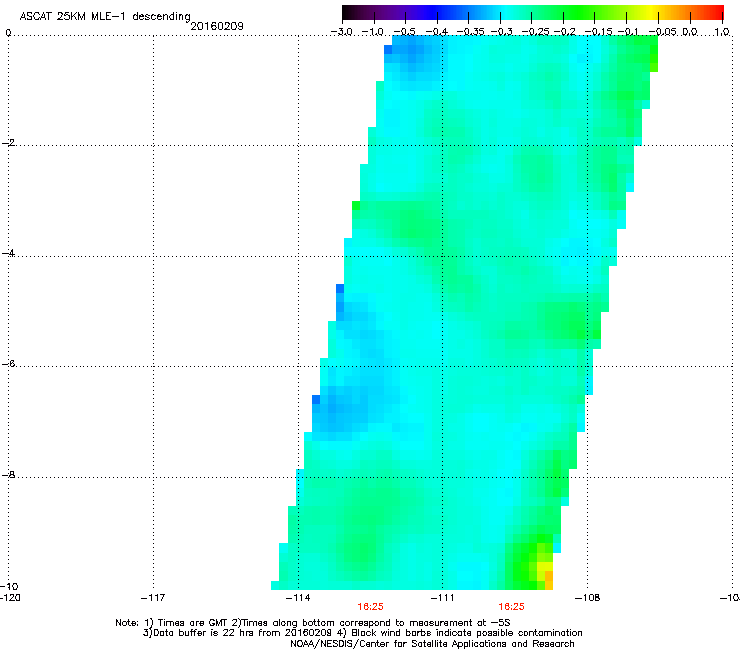This screenshot has width=740, height=650.
Task: Click the -0.35 color scale label
Action: tap(470, 32)
